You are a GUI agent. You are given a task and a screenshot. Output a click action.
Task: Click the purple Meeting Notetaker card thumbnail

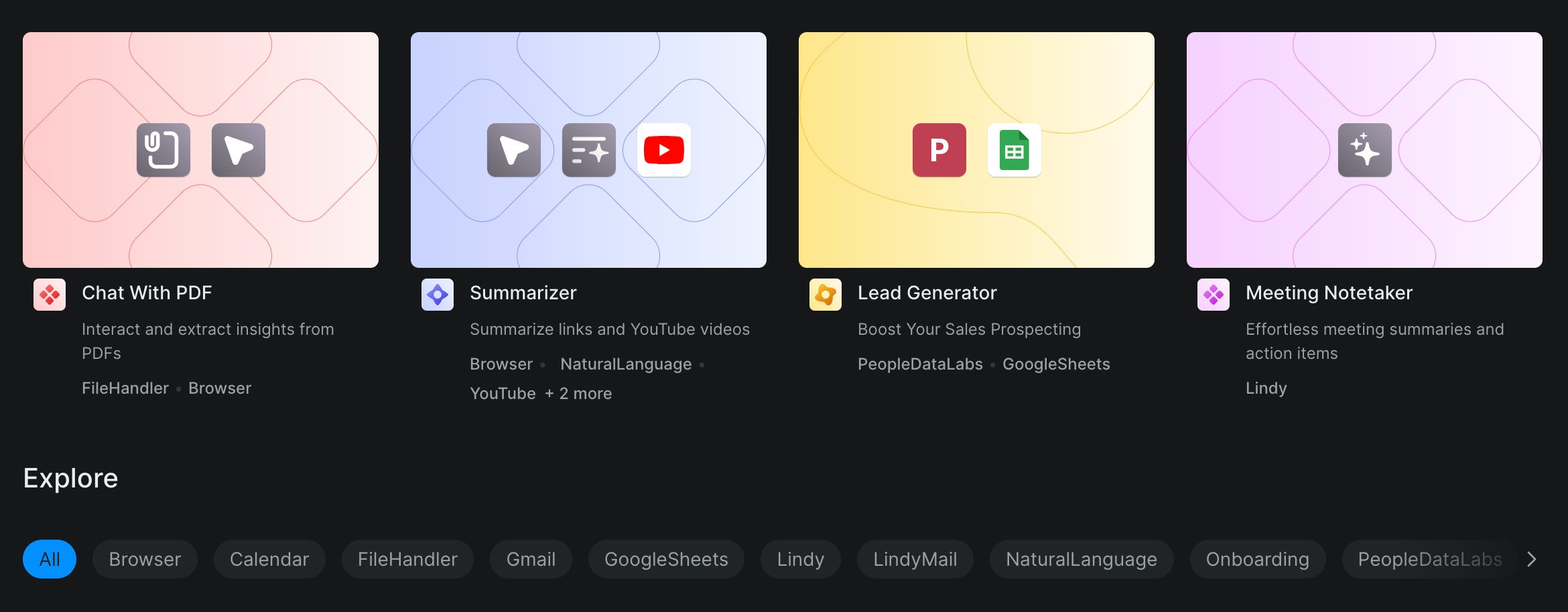point(1364,150)
